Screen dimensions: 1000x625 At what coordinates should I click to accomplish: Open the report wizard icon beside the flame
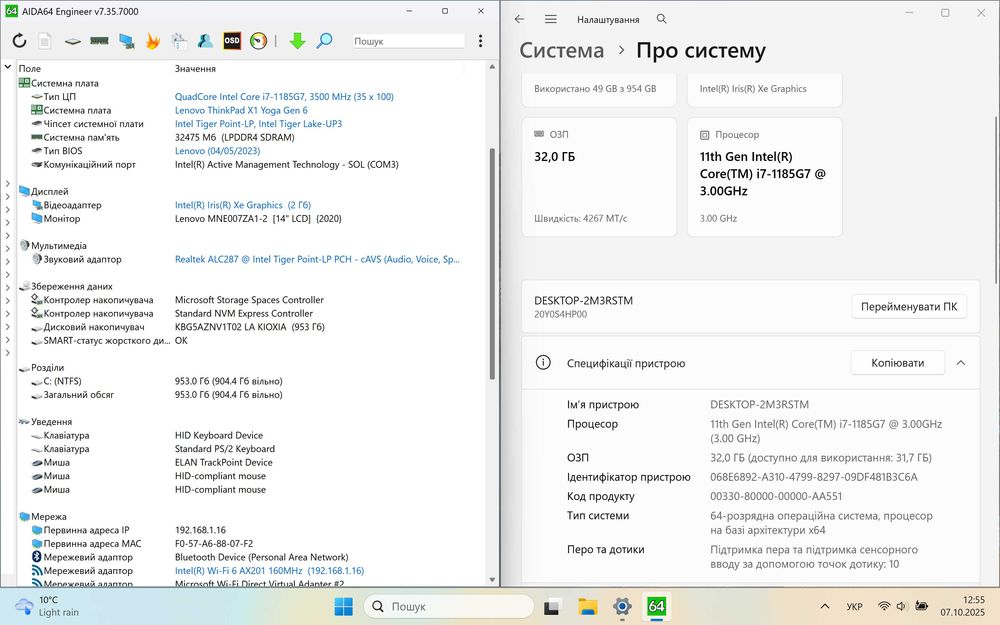(x=179, y=41)
